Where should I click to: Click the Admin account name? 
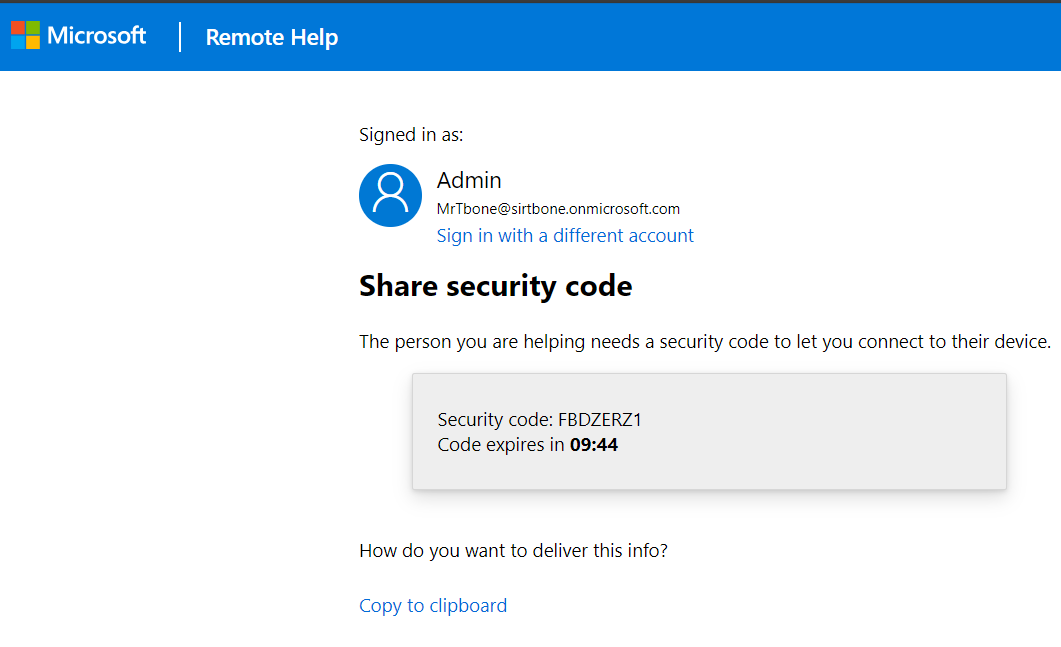[469, 181]
